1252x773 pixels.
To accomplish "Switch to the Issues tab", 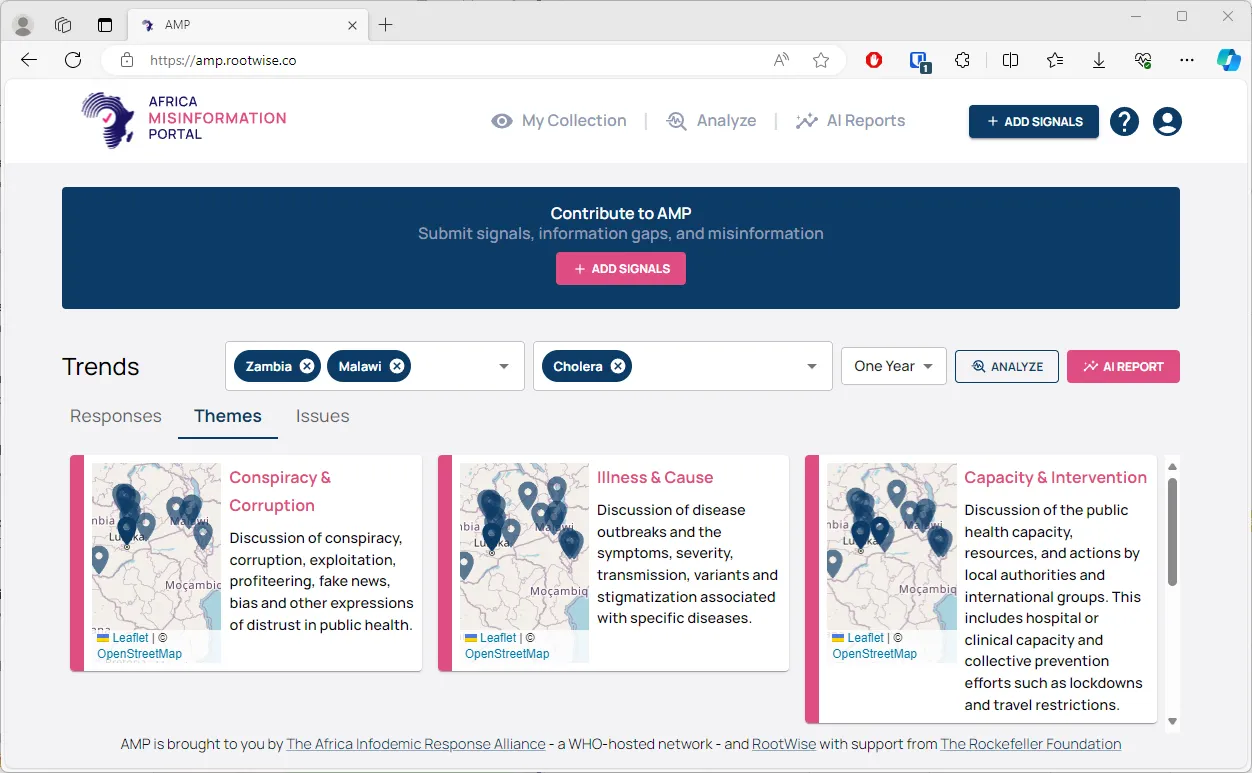I will point(322,416).
